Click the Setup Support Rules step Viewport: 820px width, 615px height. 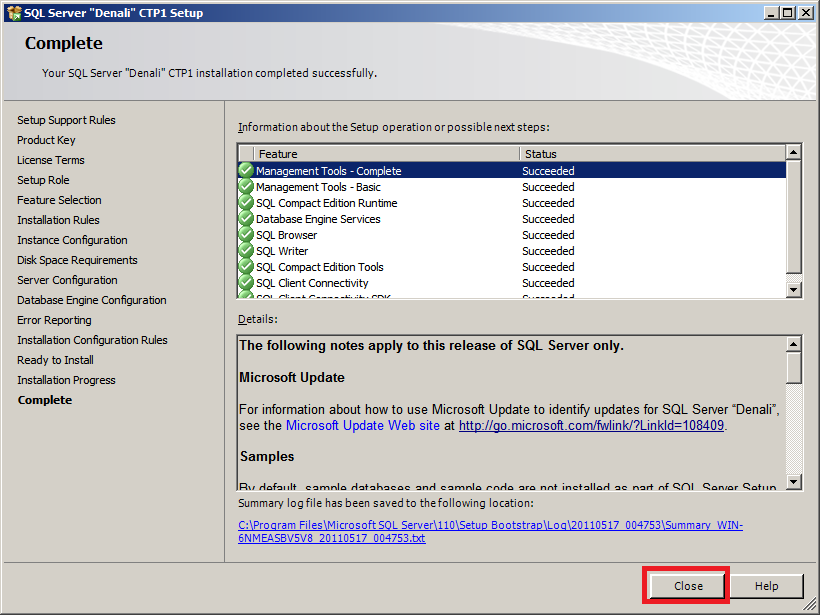[x=66, y=120]
